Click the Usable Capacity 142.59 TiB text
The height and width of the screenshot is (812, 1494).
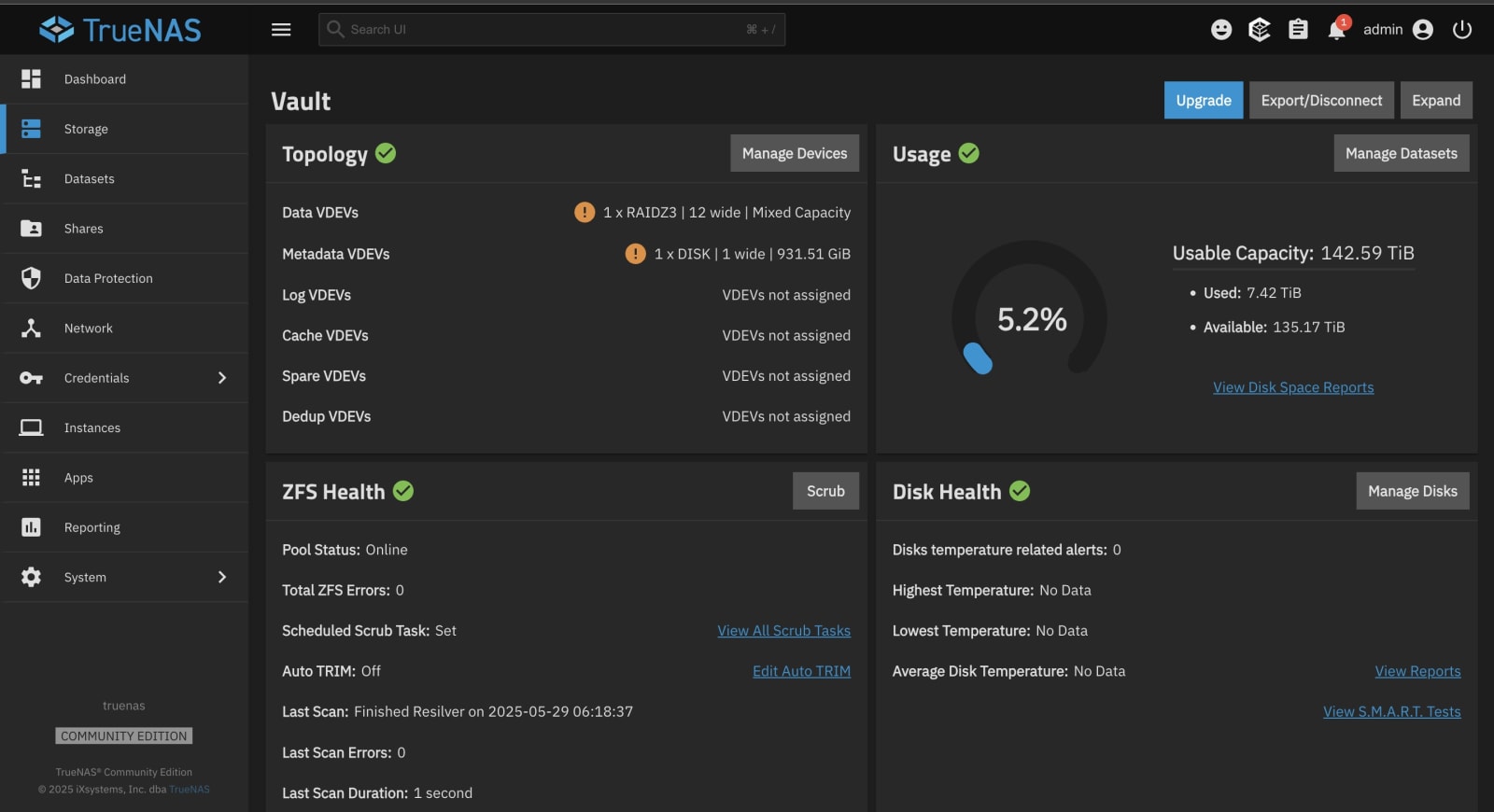(1293, 253)
